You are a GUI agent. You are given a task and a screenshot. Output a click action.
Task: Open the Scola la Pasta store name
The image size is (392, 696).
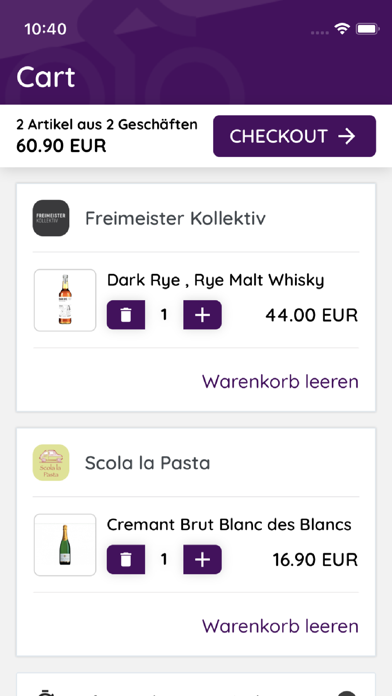point(147,463)
